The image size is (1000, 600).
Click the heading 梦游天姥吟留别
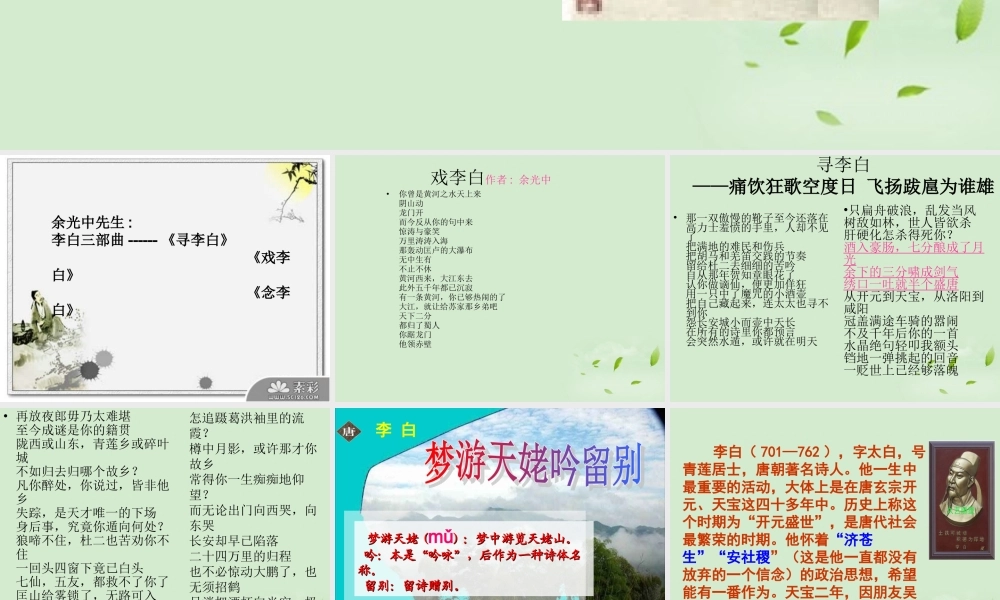click(x=533, y=464)
